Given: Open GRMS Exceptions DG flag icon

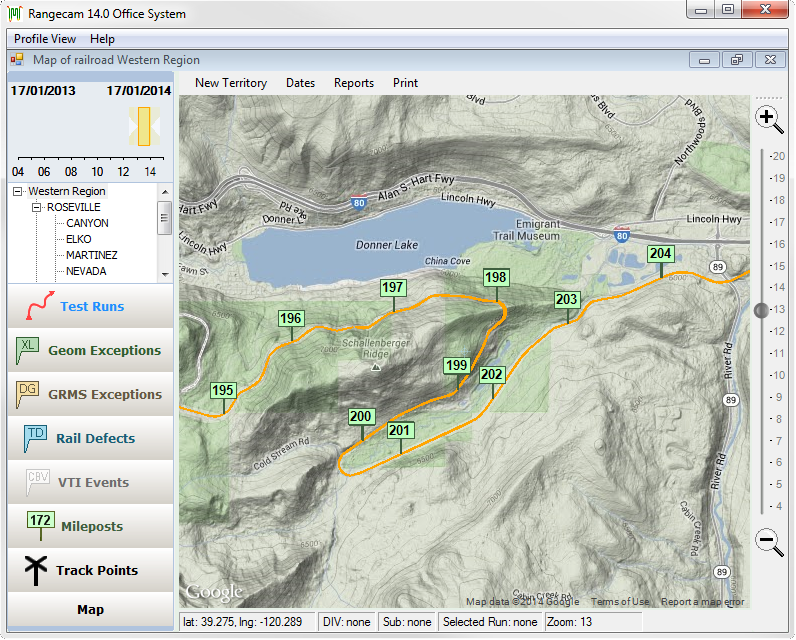Looking at the screenshot, I should click(x=28, y=394).
